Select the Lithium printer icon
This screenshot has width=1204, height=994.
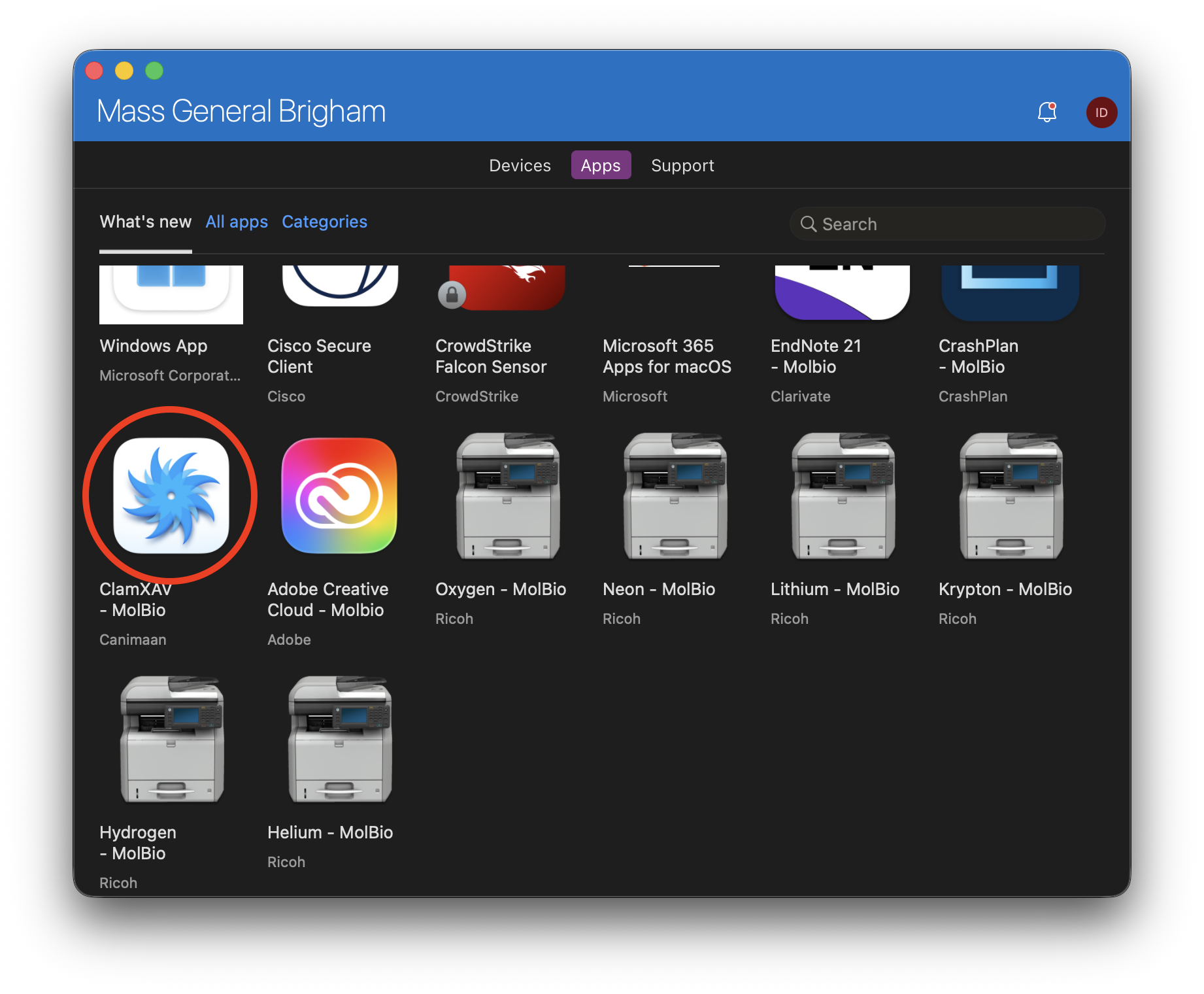(x=843, y=496)
